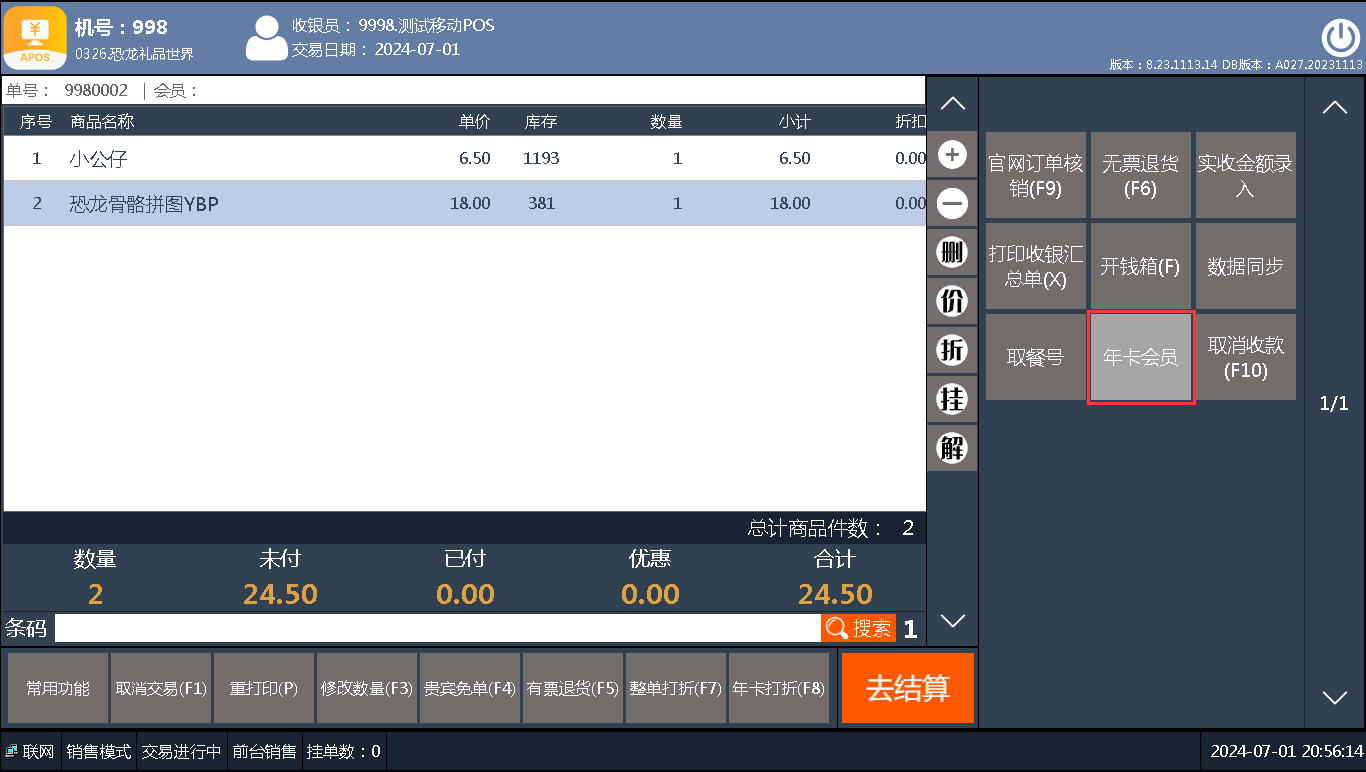Click 取消交易(F1) button
Viewport: 1366px width, 772px height.
pos(161,688)
